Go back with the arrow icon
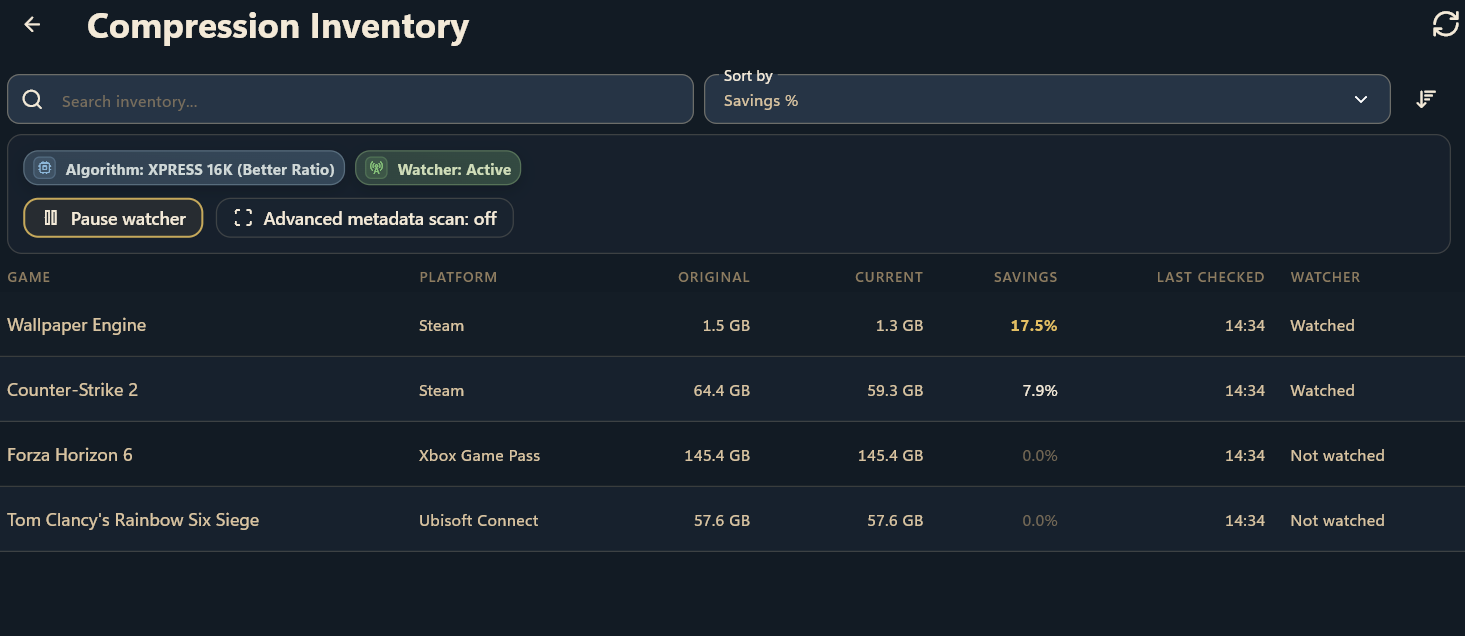 32,25
